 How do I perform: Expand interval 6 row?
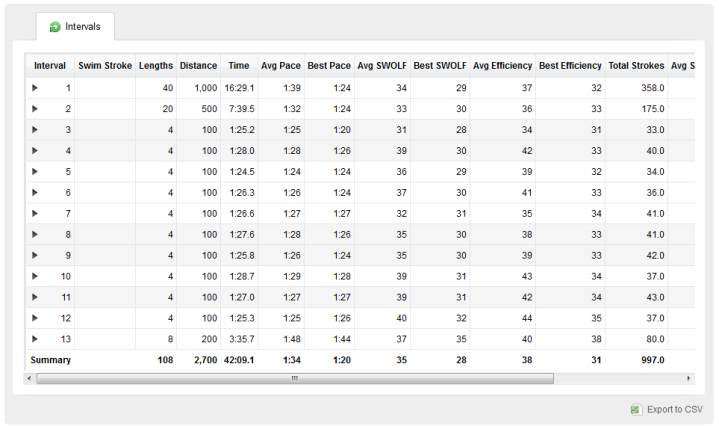click(35, 193)
